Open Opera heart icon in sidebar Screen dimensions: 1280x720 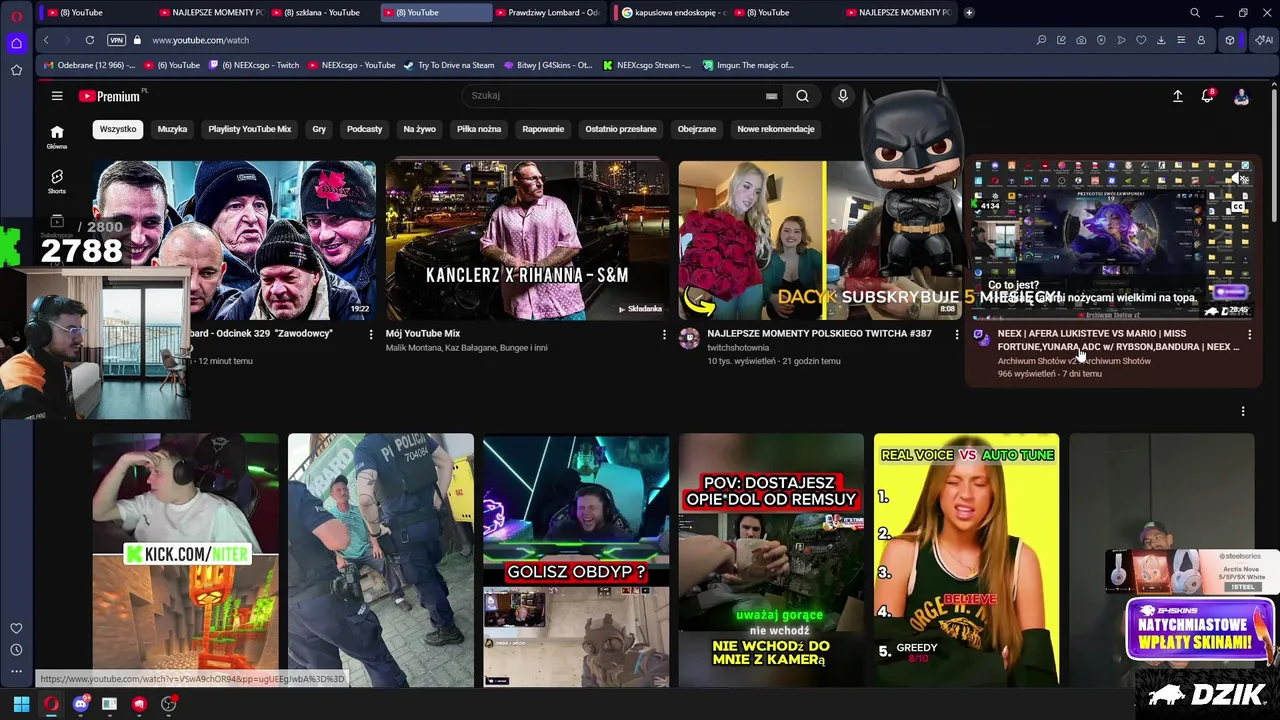coord(16,628)
